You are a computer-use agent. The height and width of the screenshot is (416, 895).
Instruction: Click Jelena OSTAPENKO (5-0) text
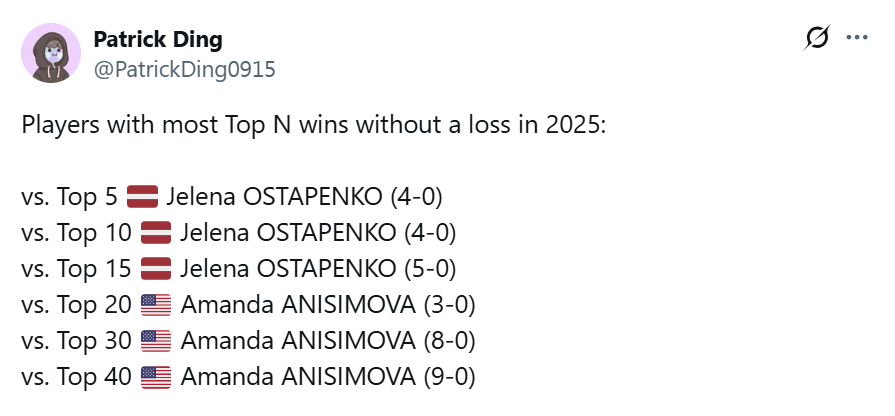tap(318, 269)
